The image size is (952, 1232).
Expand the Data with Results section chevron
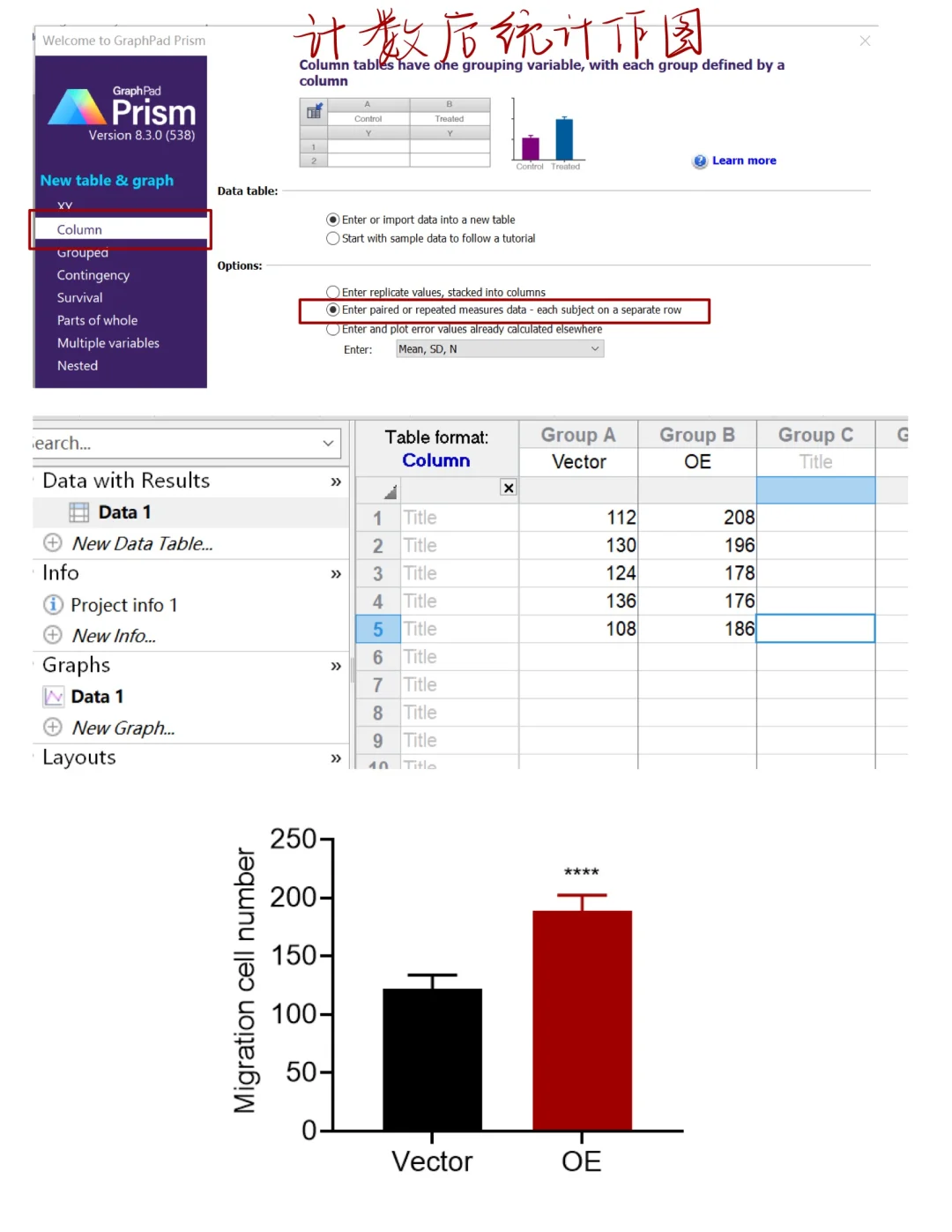click(336, 482)
